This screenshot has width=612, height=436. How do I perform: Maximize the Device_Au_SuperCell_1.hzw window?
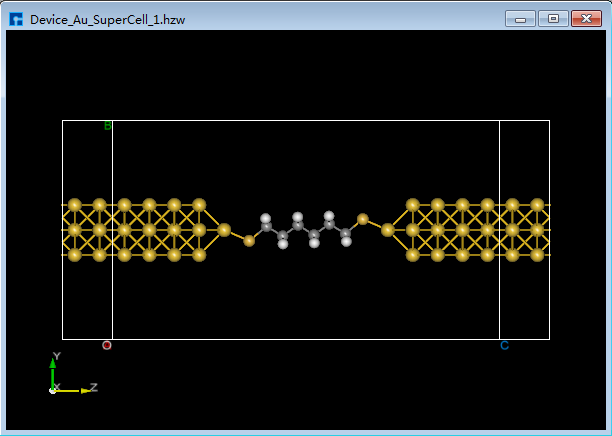(x=552, y=18)
